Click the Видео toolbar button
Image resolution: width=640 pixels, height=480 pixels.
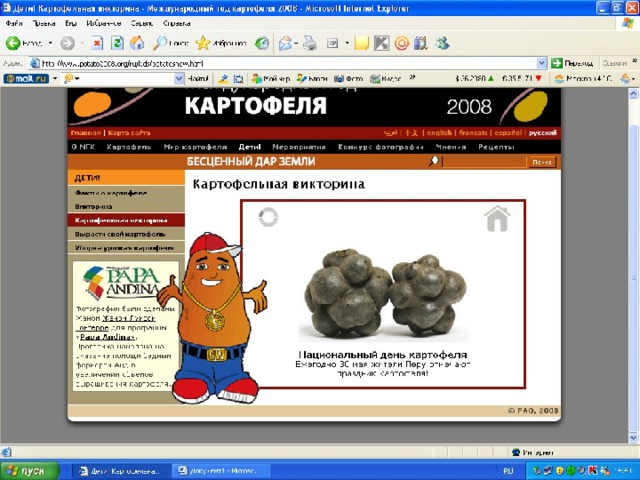(x=385, y=78)
